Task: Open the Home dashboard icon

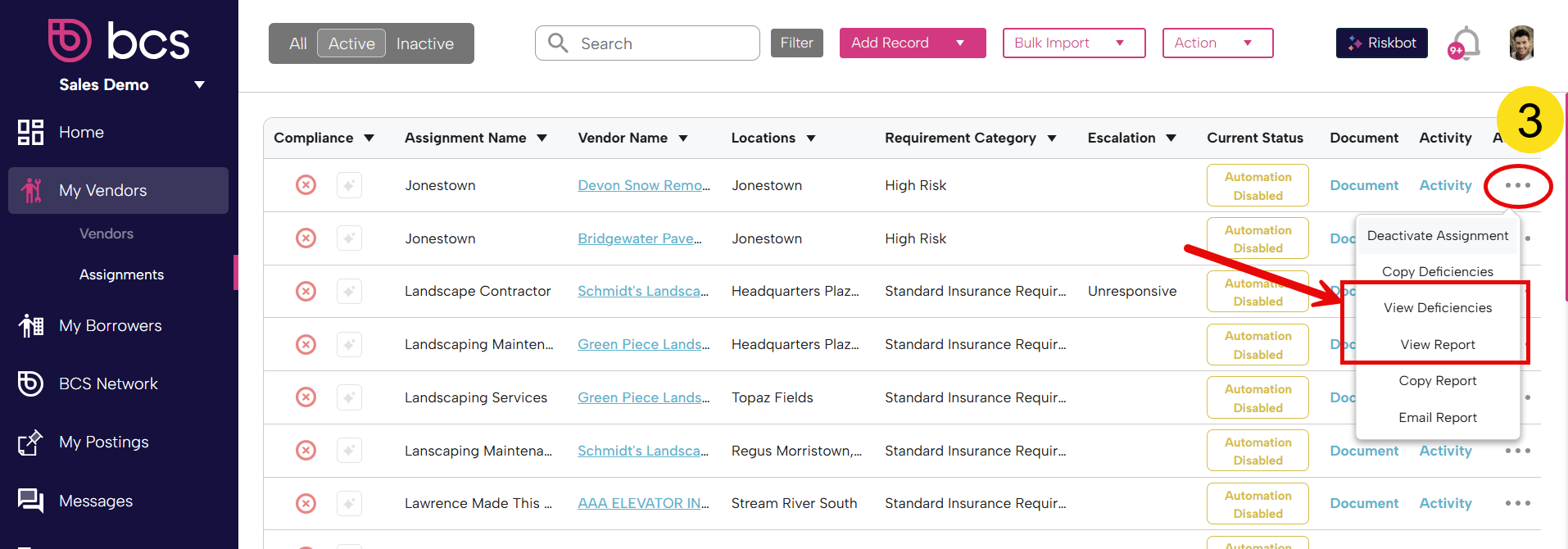Action: (x=30, y=132)
